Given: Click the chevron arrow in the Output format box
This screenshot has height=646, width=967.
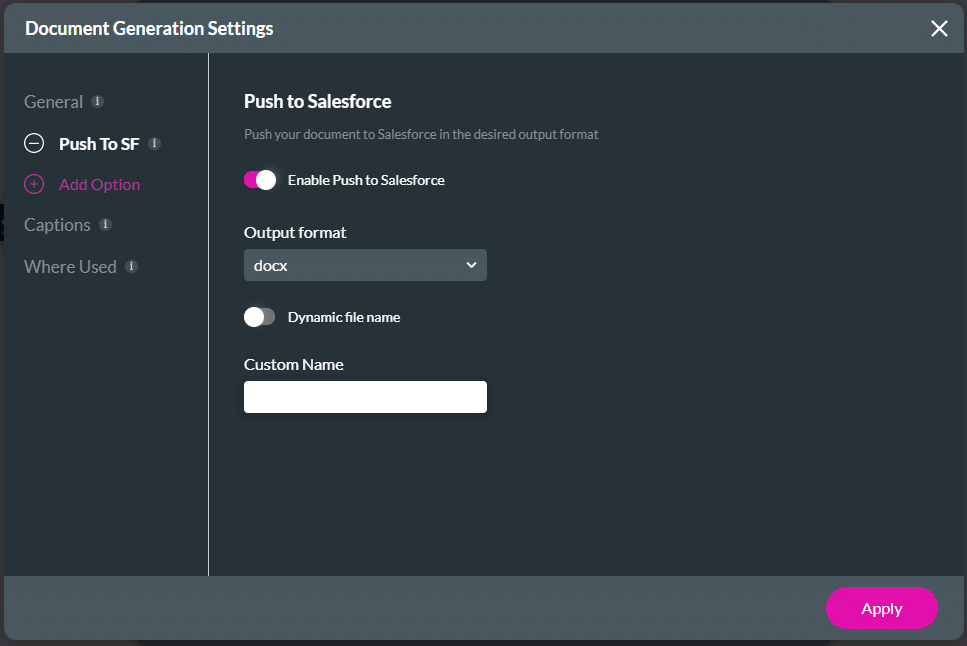Looking at the screenshot, I should click(471, 265).
